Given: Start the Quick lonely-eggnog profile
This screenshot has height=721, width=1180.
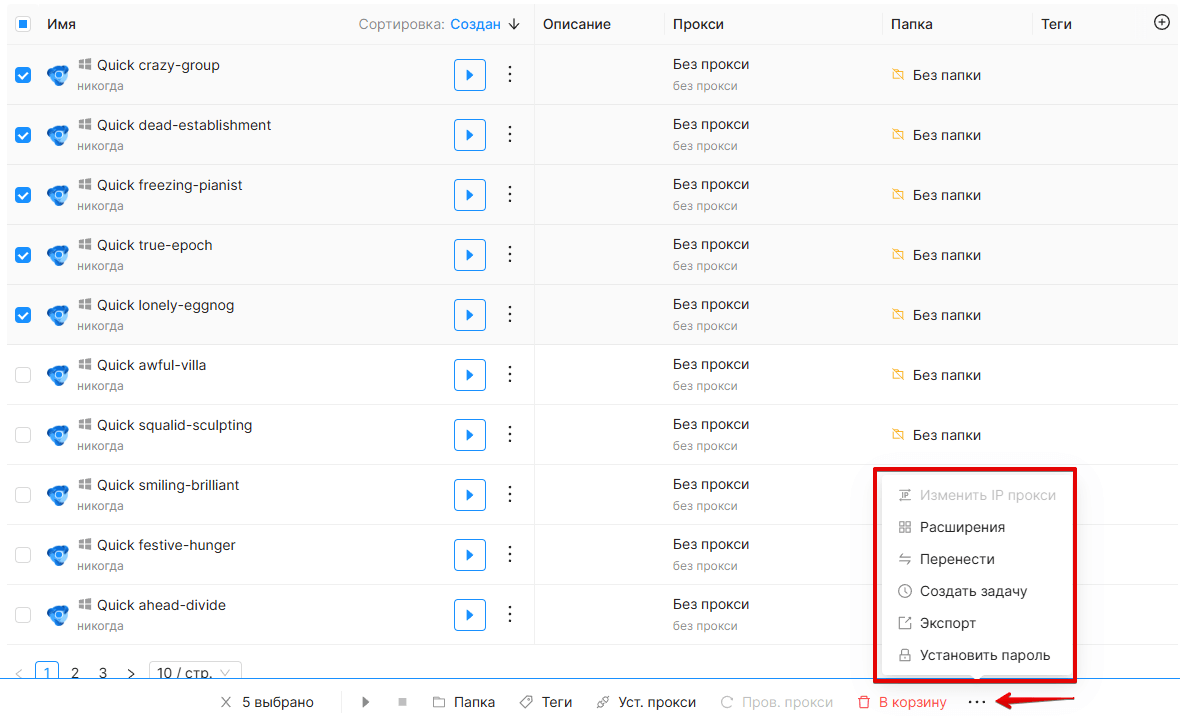Looking at the screenshot, I should coord(470,315).
